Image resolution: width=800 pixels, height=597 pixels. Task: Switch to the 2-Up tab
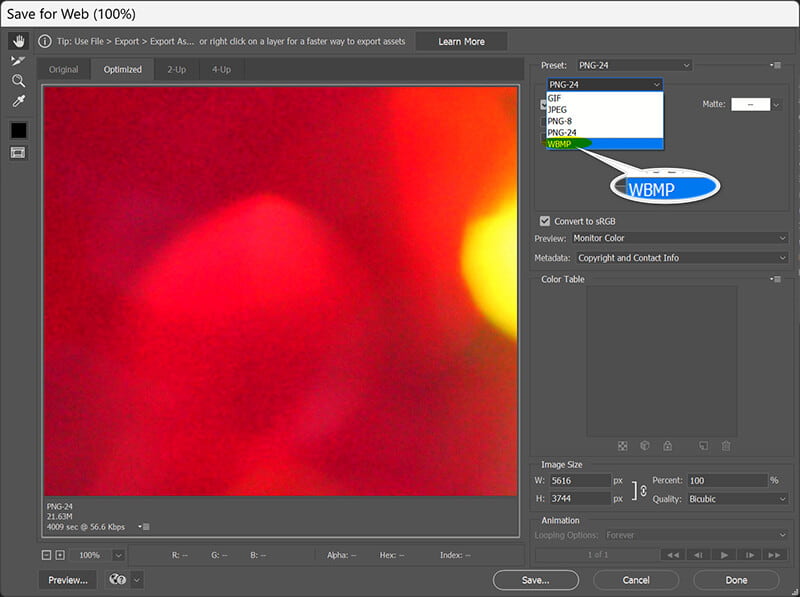point(175,69)
